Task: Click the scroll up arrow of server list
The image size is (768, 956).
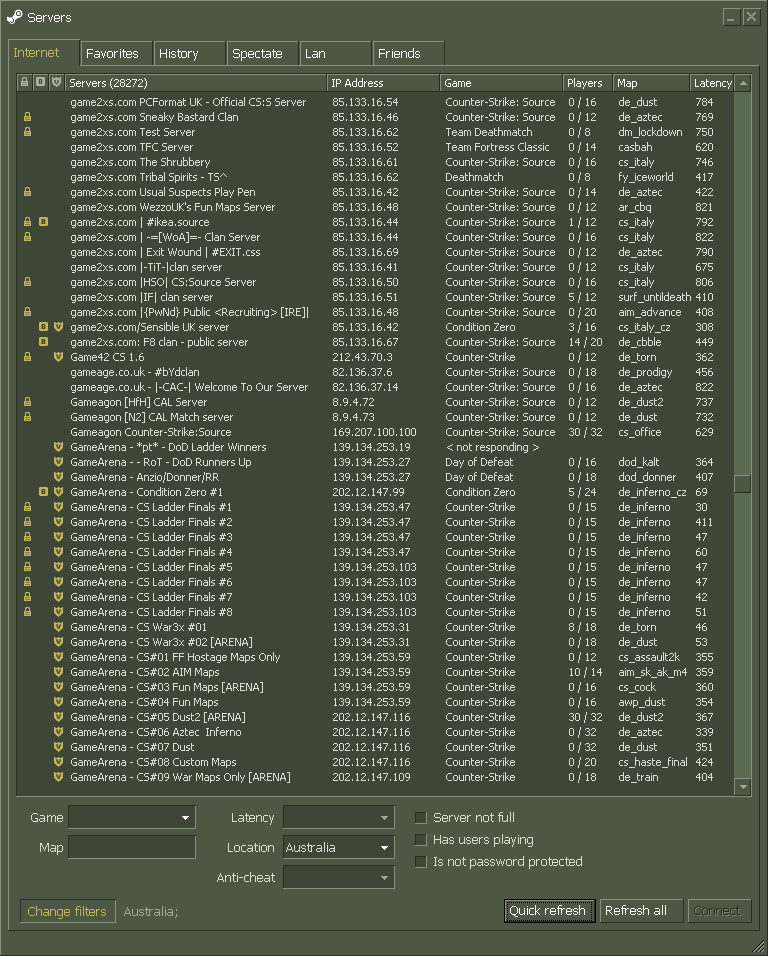Action: click(742, 84)
